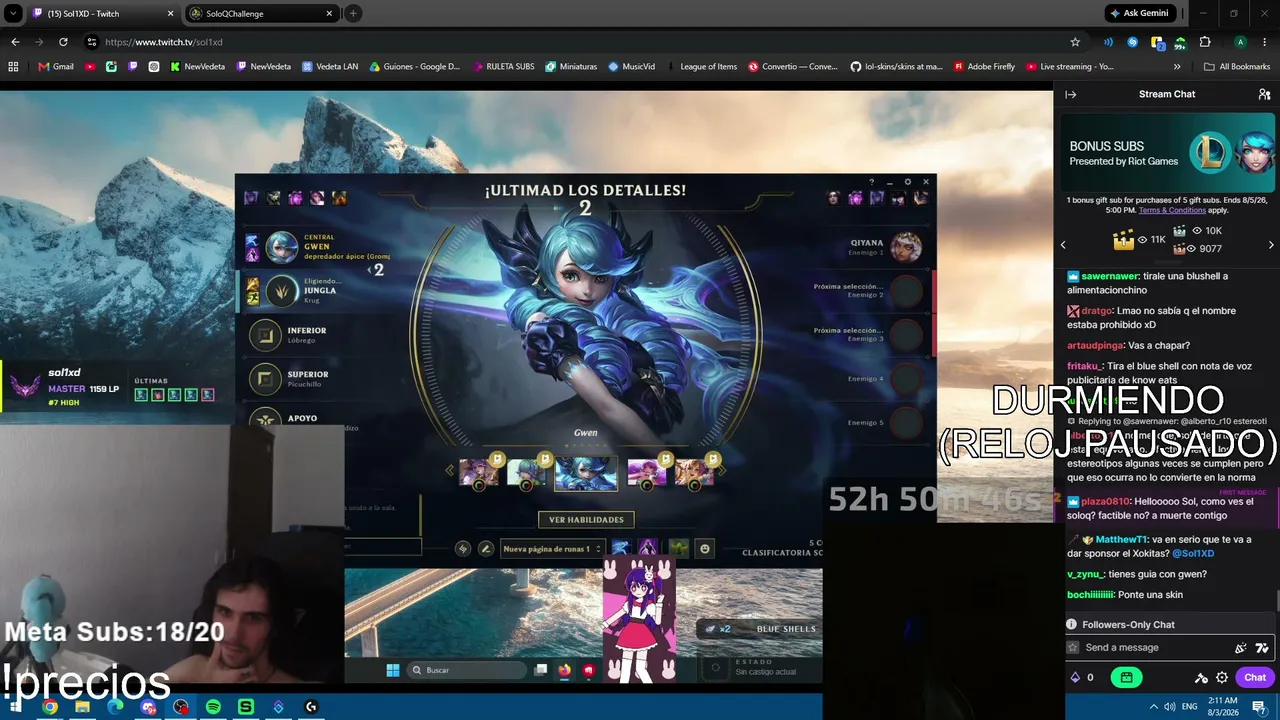Click the rune quick-setup icon beside pencil

(463, 548)
